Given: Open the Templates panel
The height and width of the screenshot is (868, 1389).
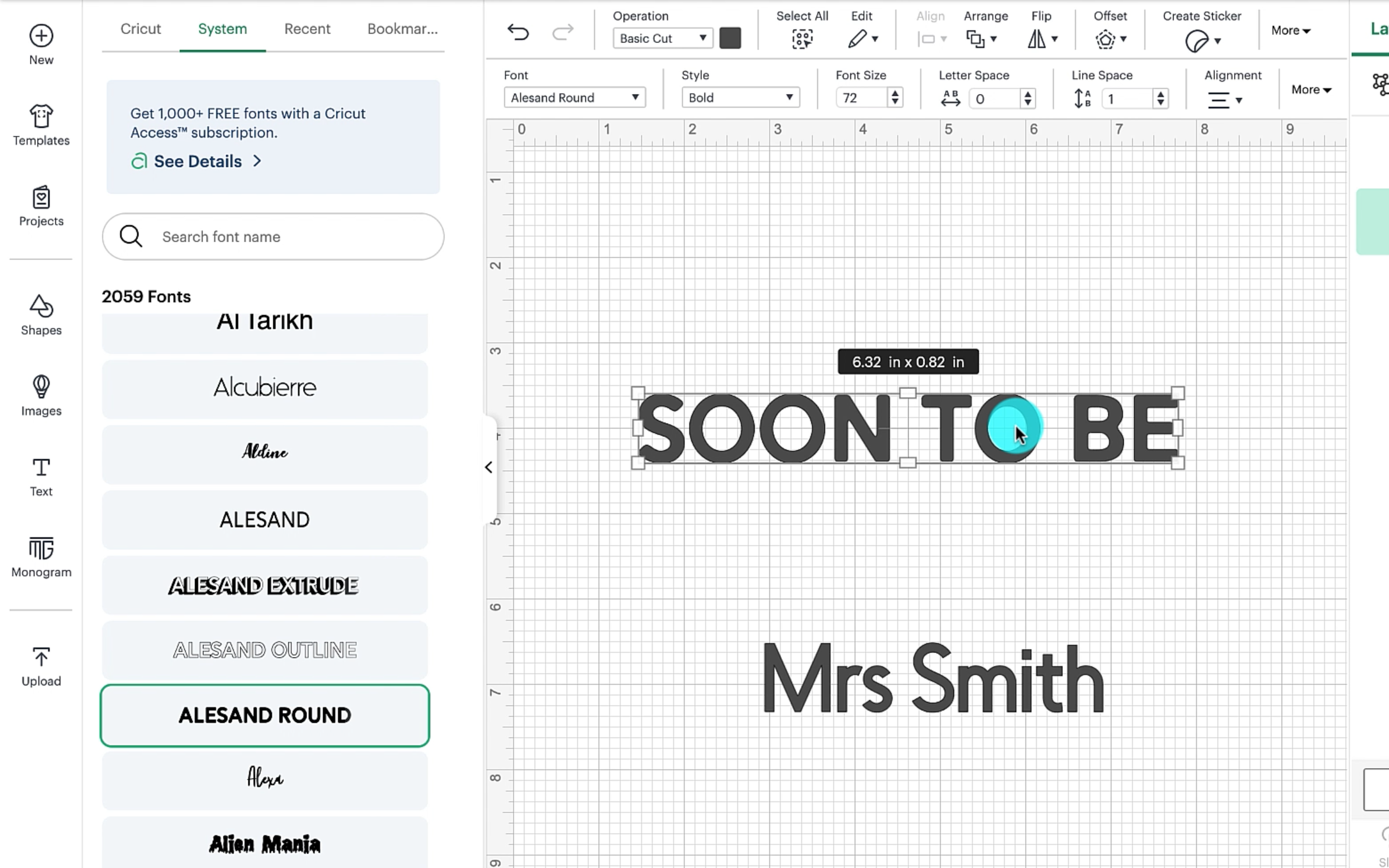Looking at the screenshot, I should (x=41, y=125).
